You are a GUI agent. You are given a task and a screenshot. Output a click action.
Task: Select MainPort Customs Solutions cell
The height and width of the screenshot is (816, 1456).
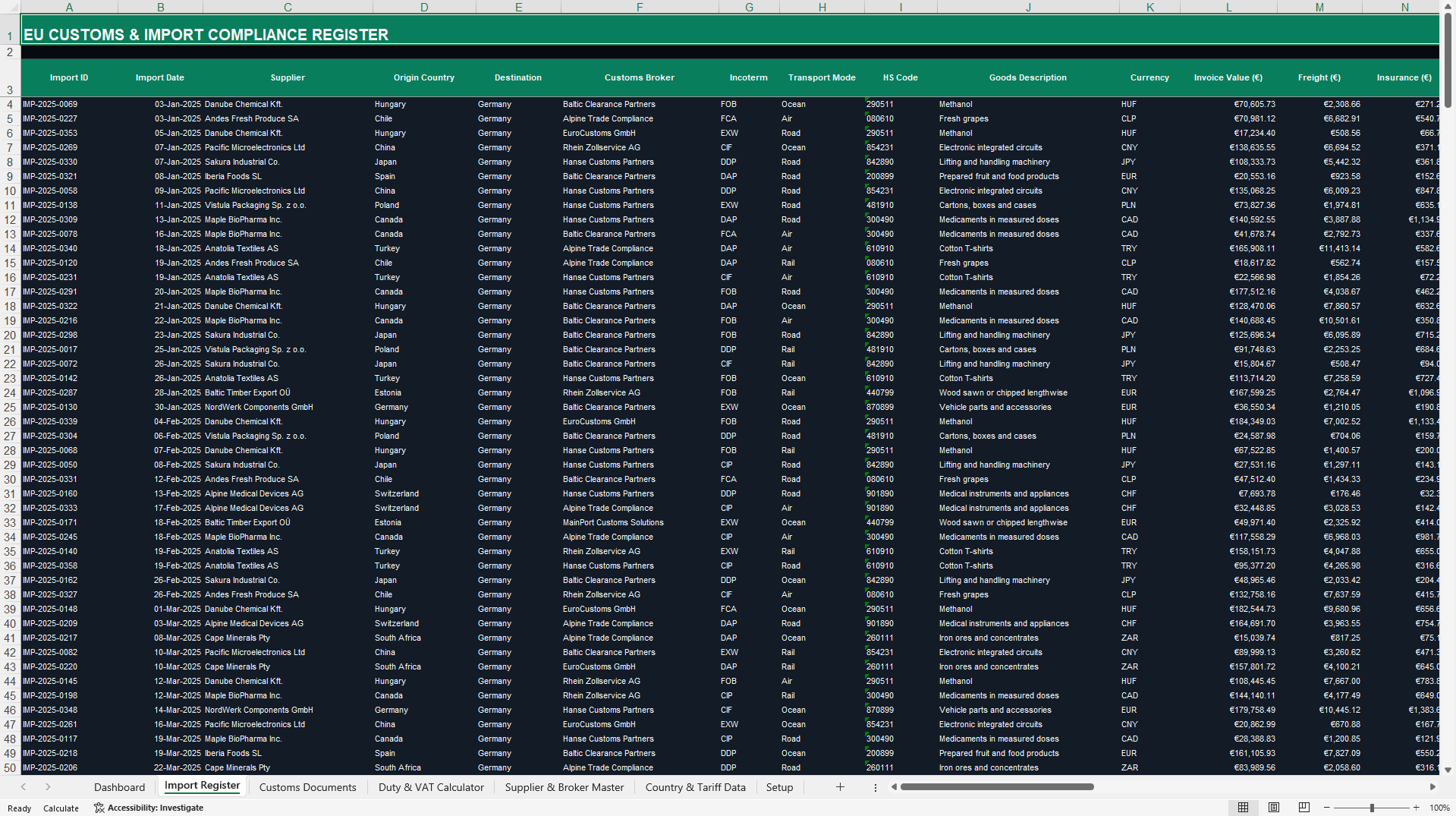point(640,523)
